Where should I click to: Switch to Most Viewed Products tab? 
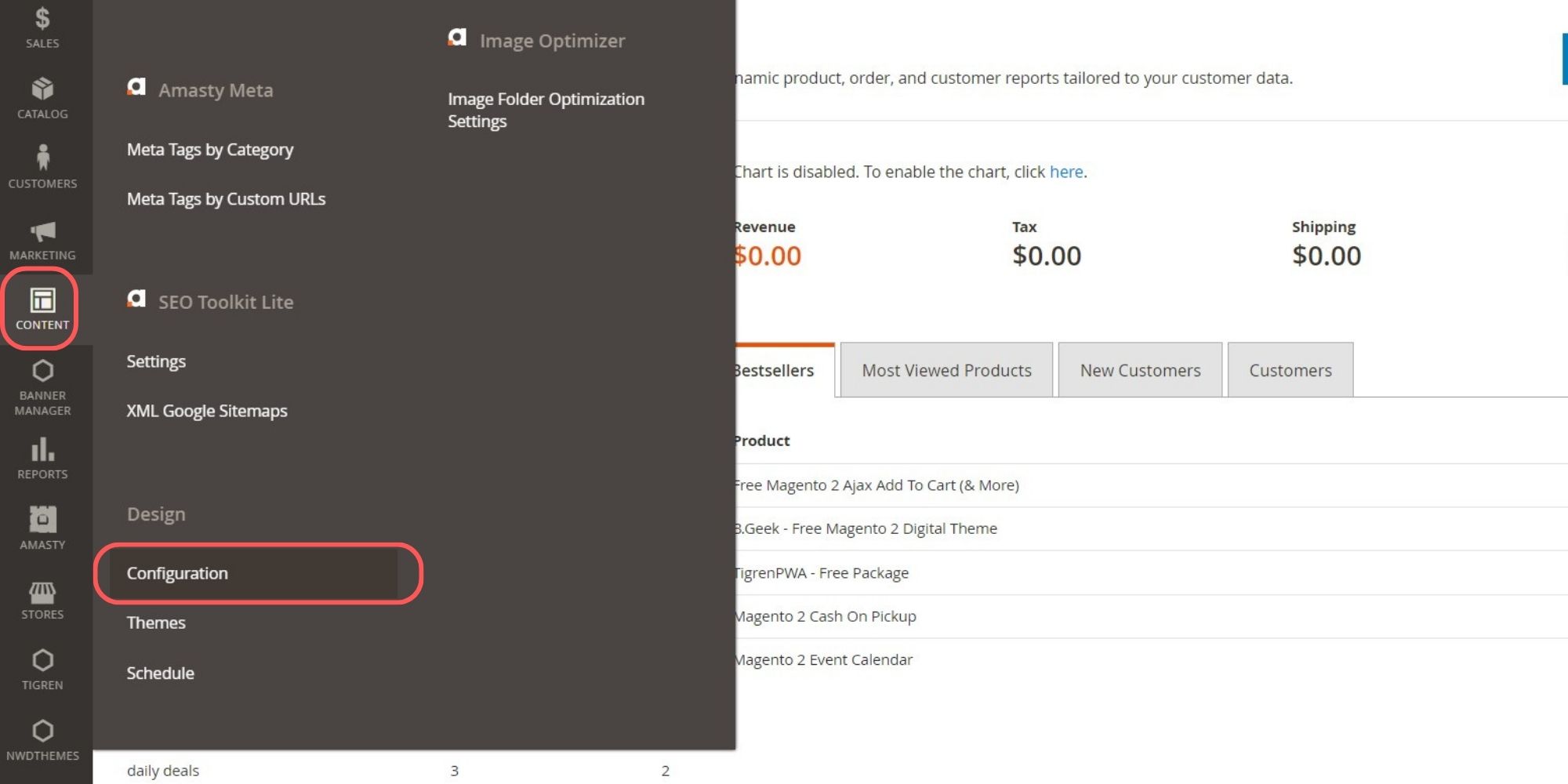tap(946, 370)
